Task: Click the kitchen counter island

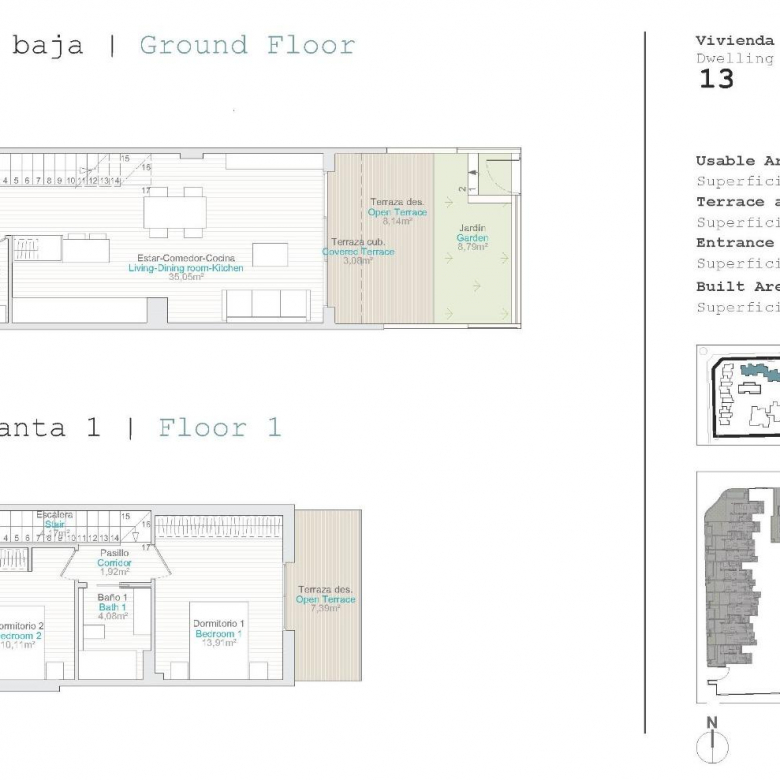Action: coord(86,248)
